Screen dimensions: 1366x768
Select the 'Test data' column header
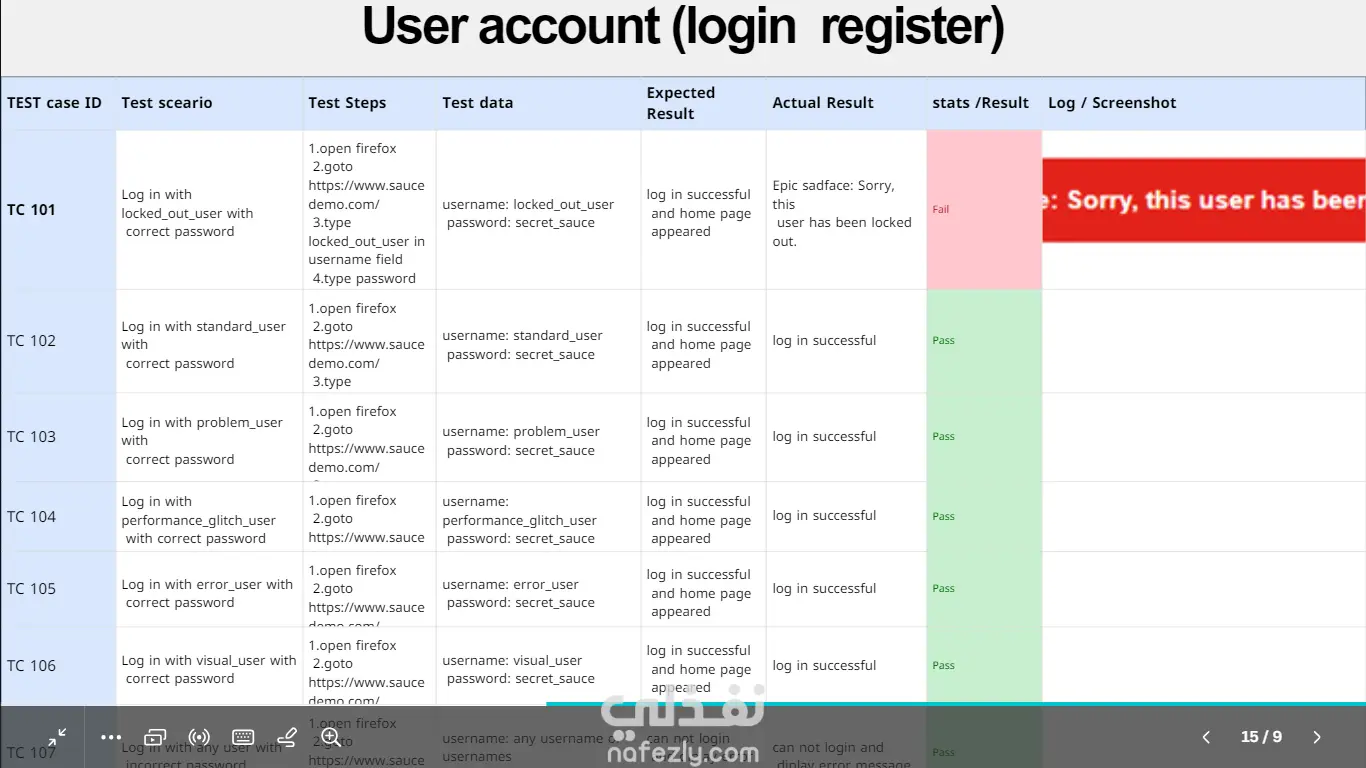(478, 103)
